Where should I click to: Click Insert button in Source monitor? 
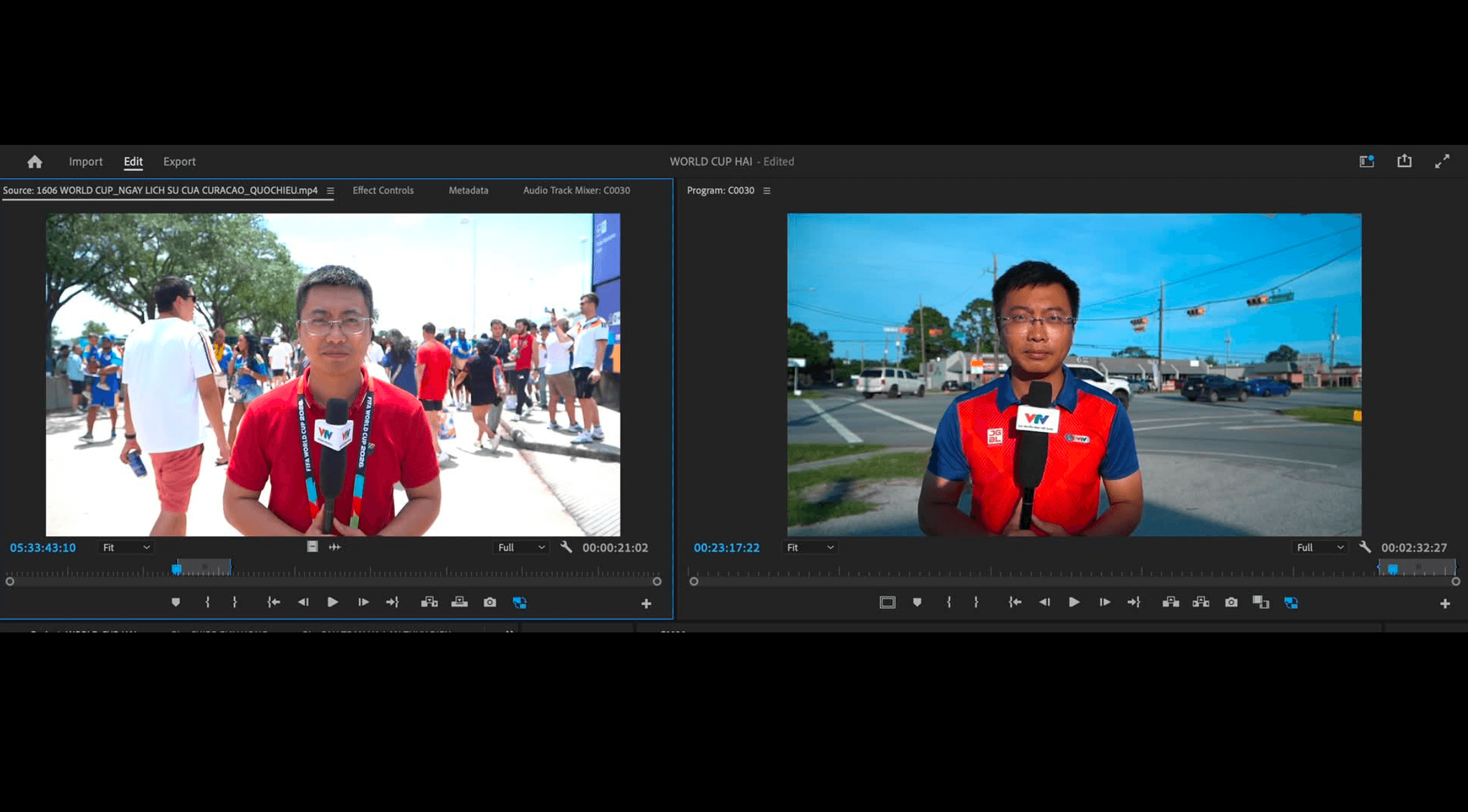click(429, 603)
